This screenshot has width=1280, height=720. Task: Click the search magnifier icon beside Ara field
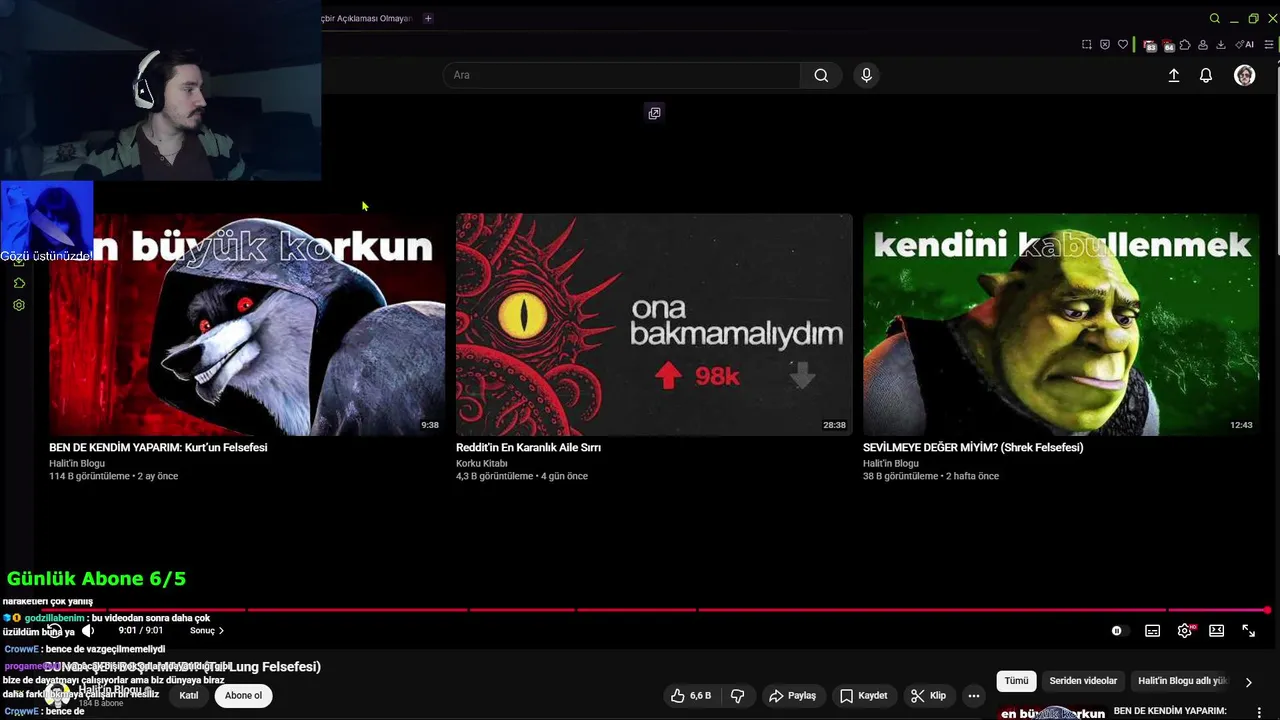coord(821,75)
